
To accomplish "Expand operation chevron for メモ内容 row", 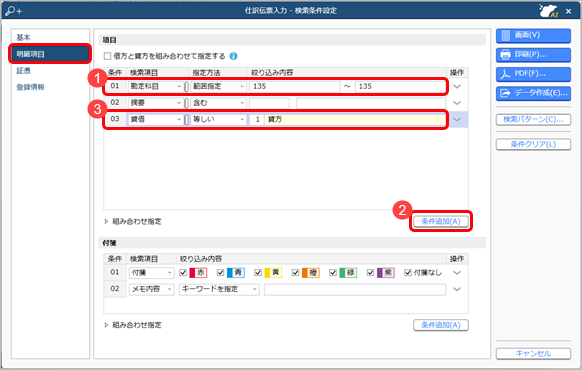I will [457, 289].
